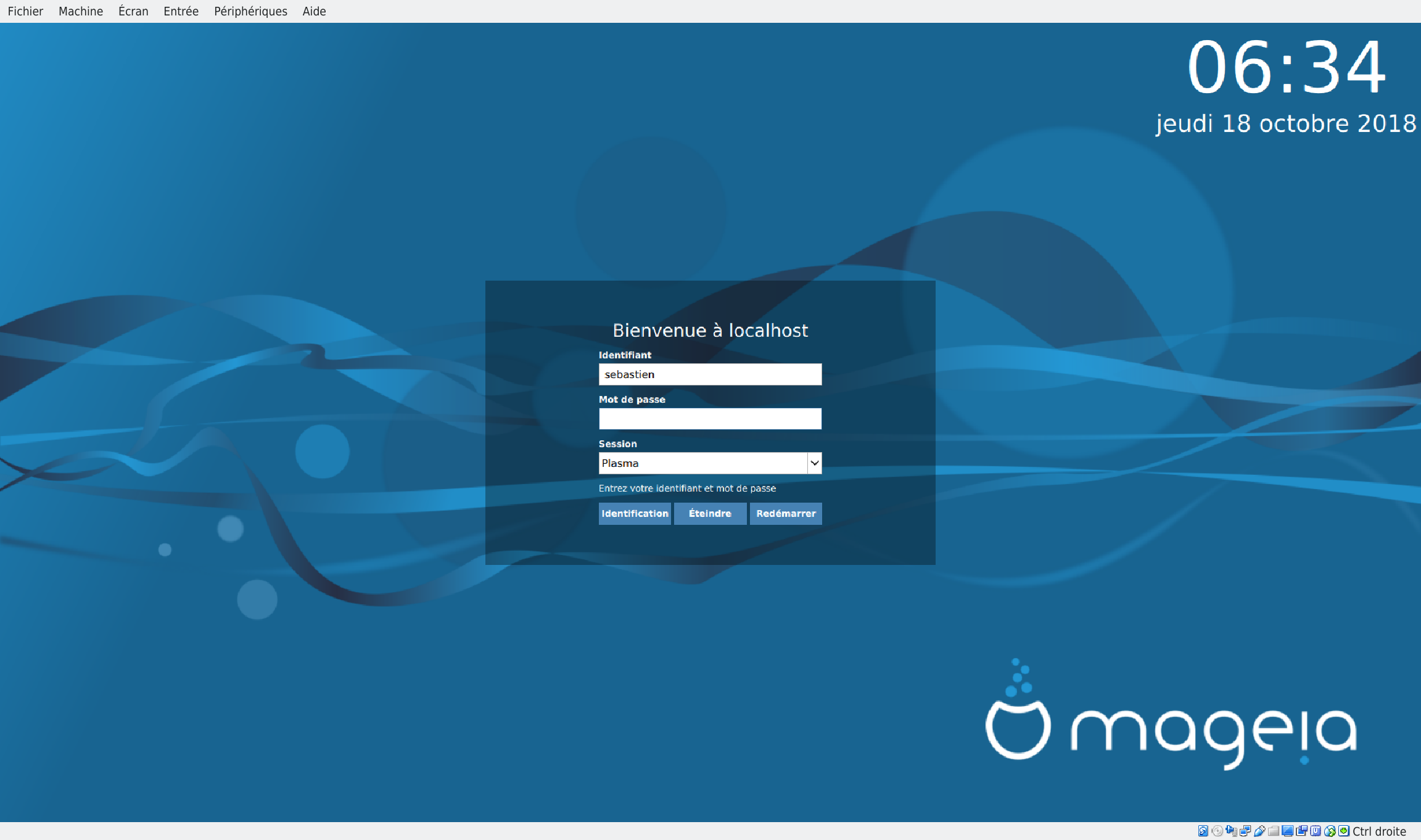Click the mouse integration globe icon

1330,831
